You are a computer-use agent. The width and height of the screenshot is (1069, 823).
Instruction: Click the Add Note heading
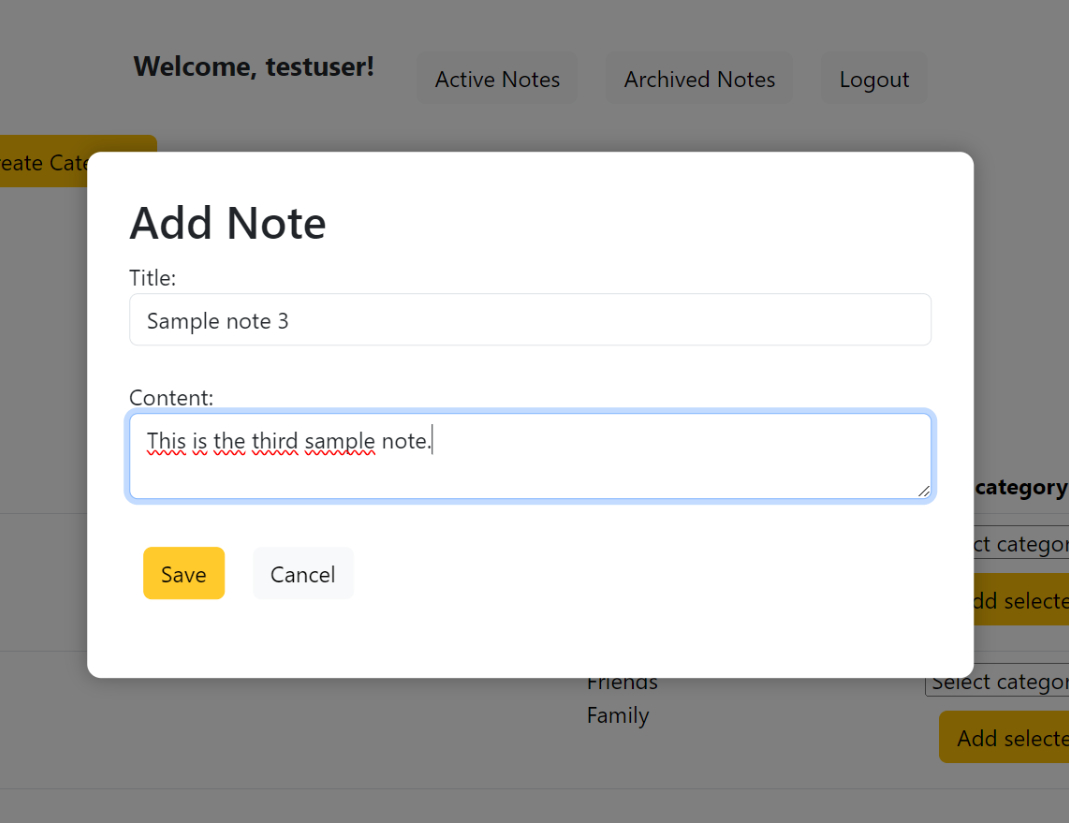point(228,222)
